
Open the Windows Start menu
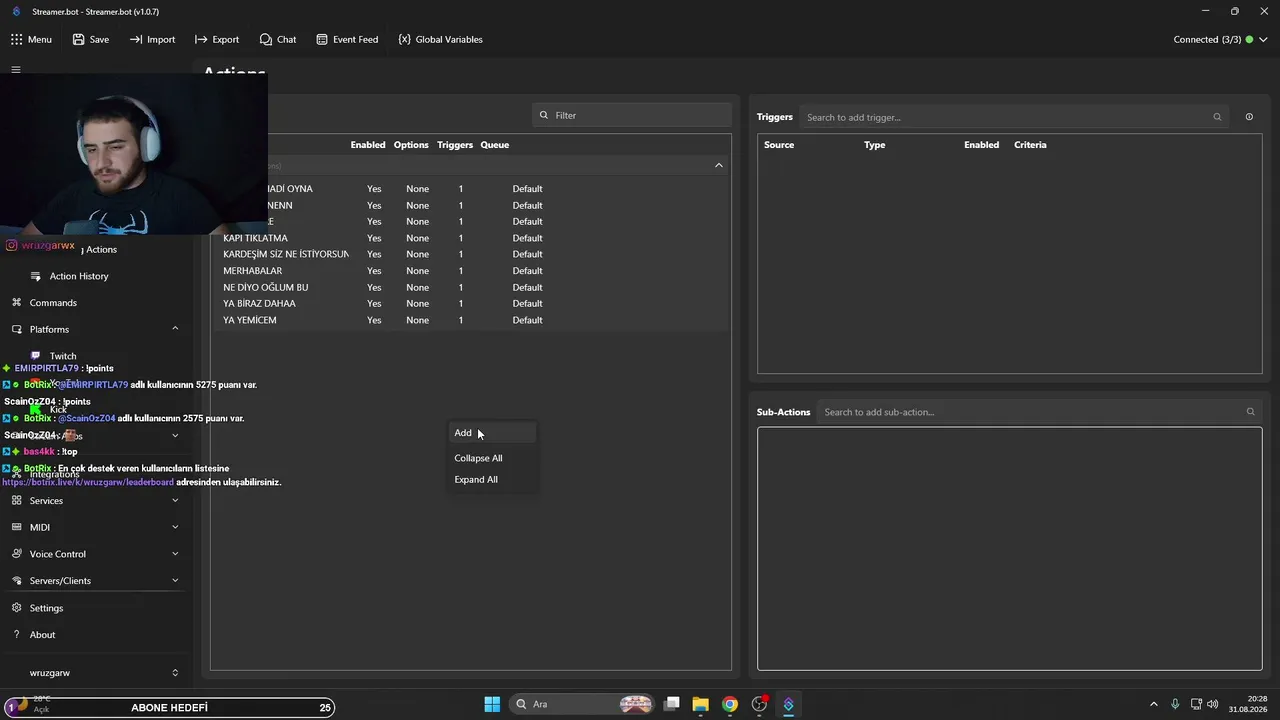tap(492, 704)
